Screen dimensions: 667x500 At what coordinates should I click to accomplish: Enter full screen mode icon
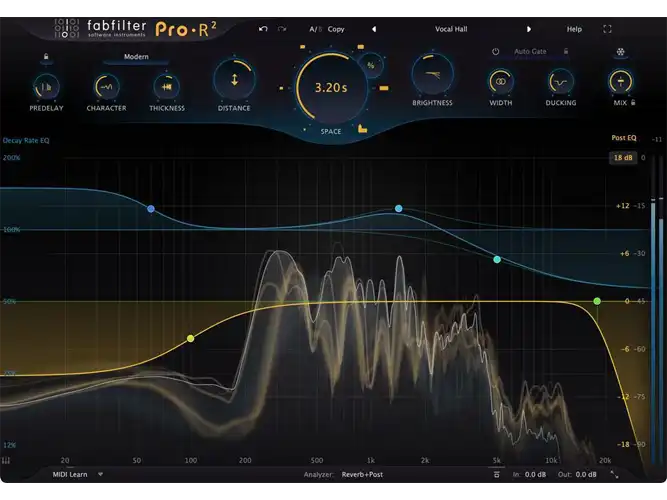point(607,29)
